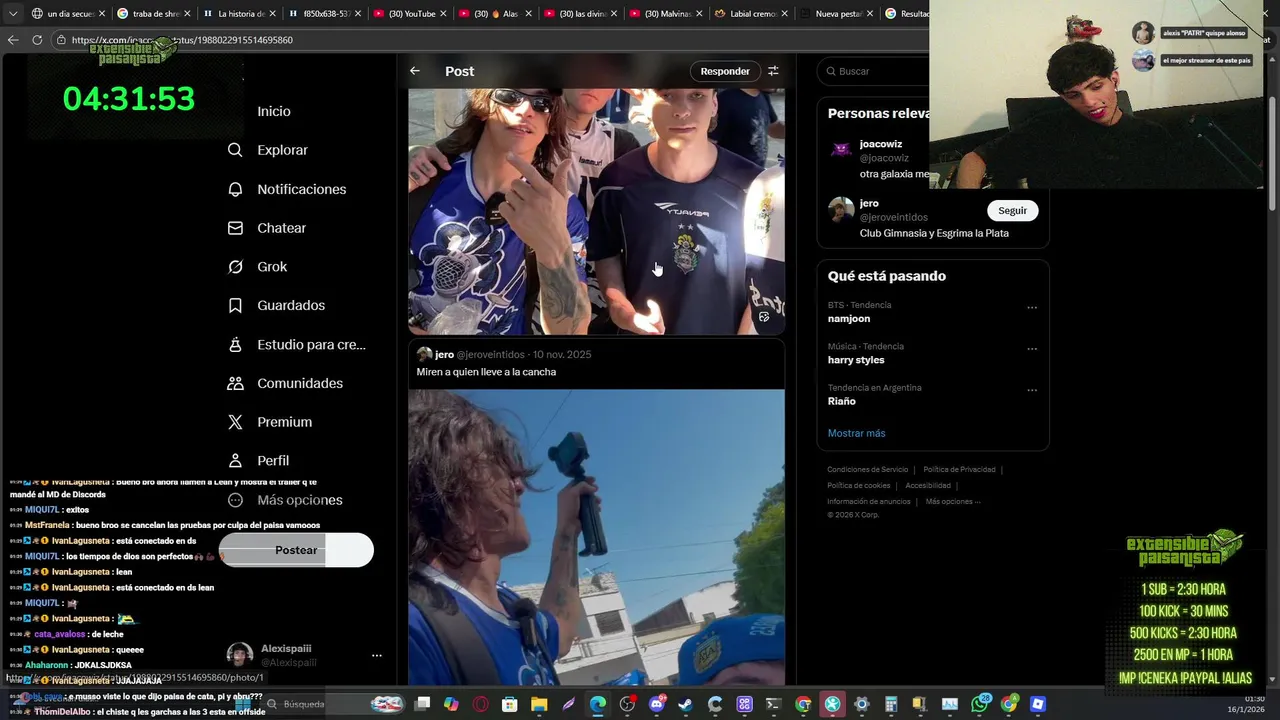Launch Grok from the sidebar
Viewport: 1280px width, 720px height.
[x=257, y=267]
